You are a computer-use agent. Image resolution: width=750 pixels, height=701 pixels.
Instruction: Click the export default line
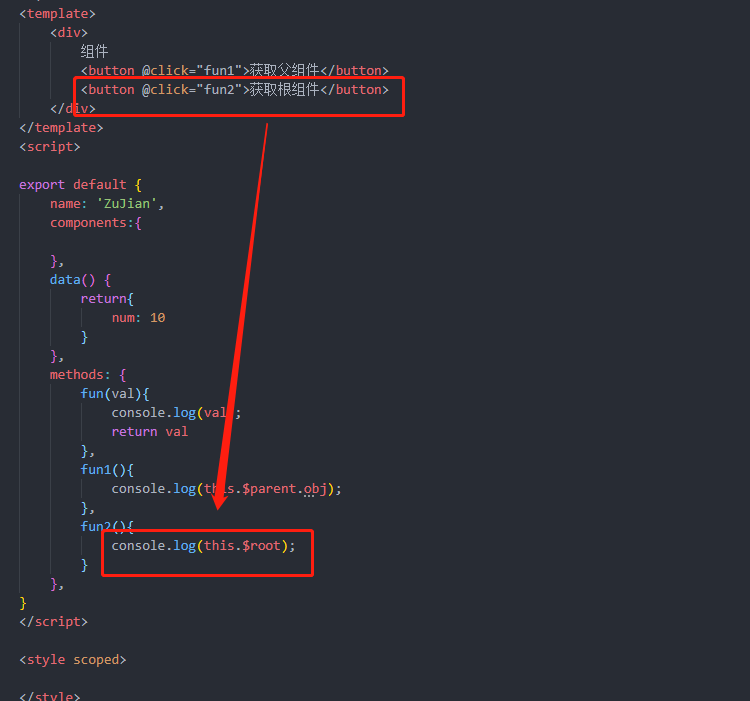click(x=80, y=185)
